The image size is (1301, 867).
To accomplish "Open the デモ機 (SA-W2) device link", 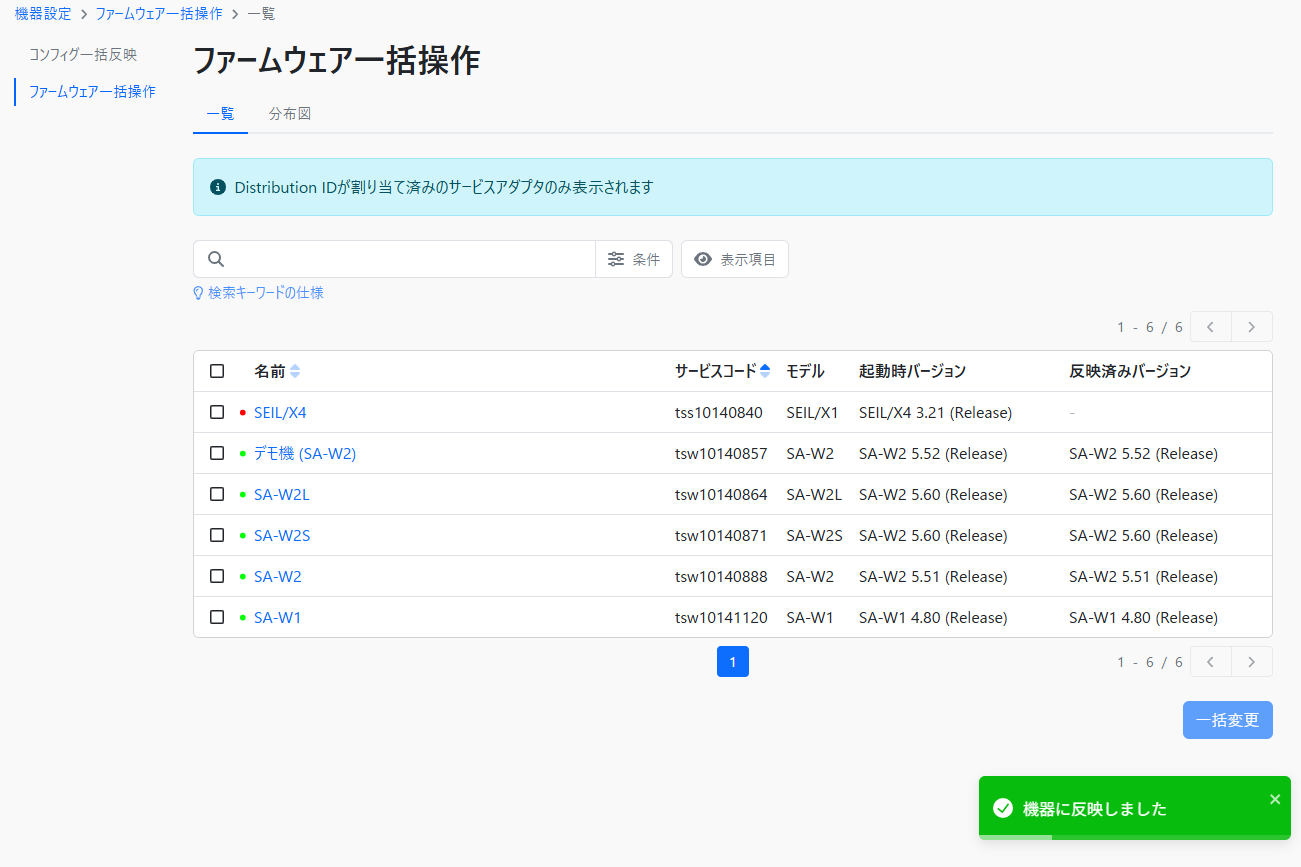I will pyautogui.click(x=305, y=454).
